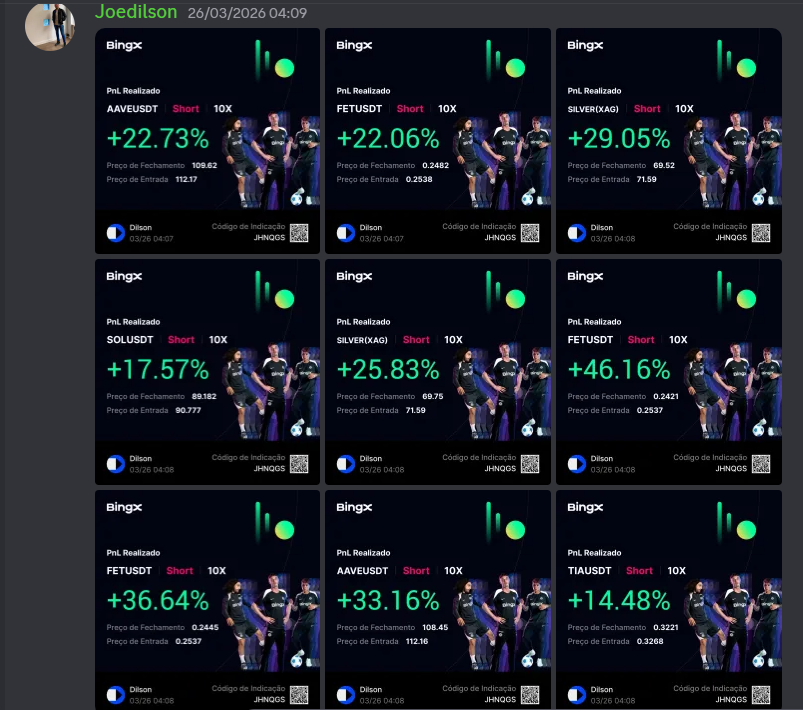Click the closing price 0.2445
The height and width of the screenshot is (710, 803).
[x=205, y=628]
